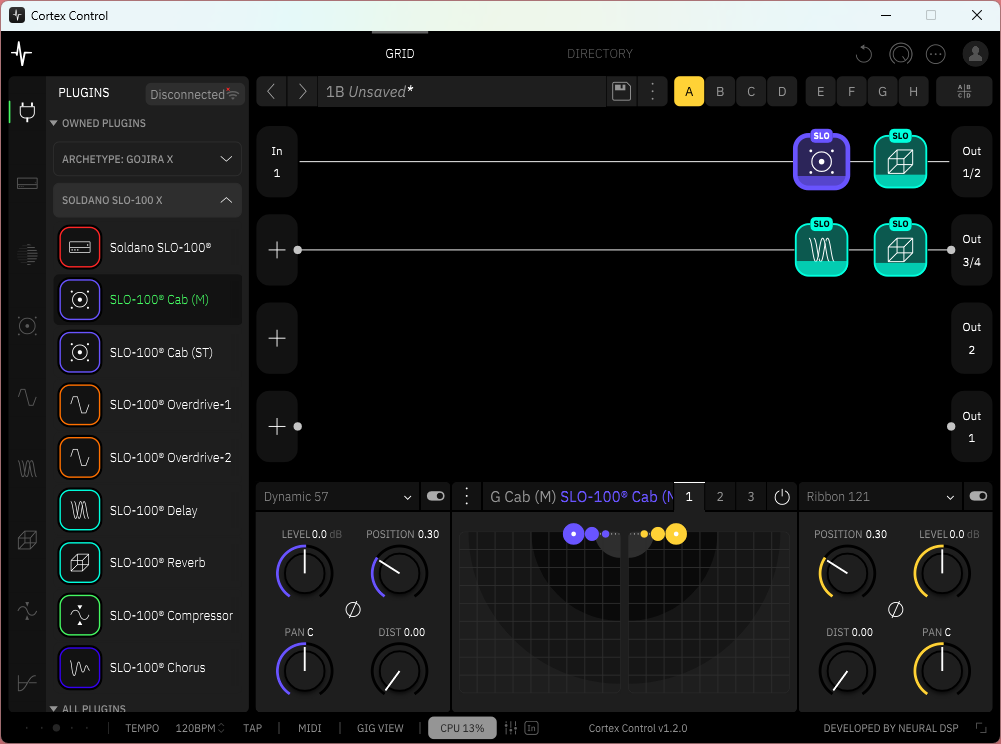The width and height of the screenshot is (1001, 744).
Task: Open the scene settings sliders icon
Action: [x=964, y=91]
